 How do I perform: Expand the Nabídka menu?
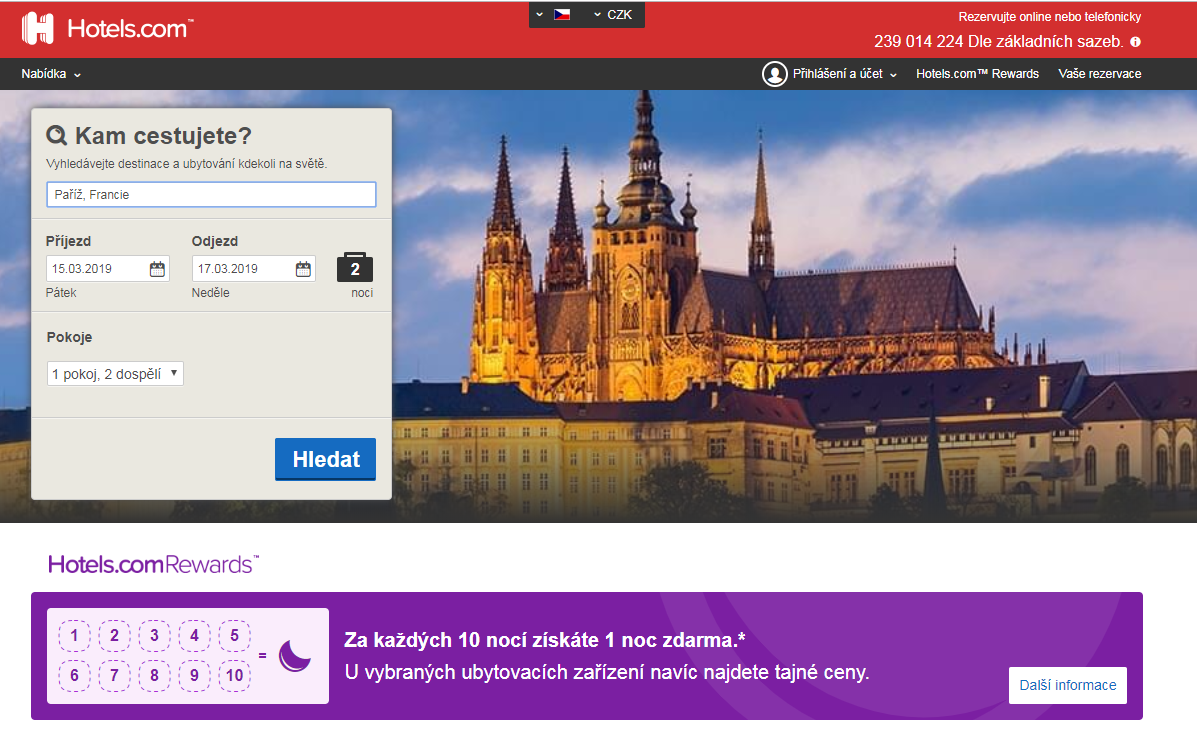pyautogui.click(x=51, y=74)
